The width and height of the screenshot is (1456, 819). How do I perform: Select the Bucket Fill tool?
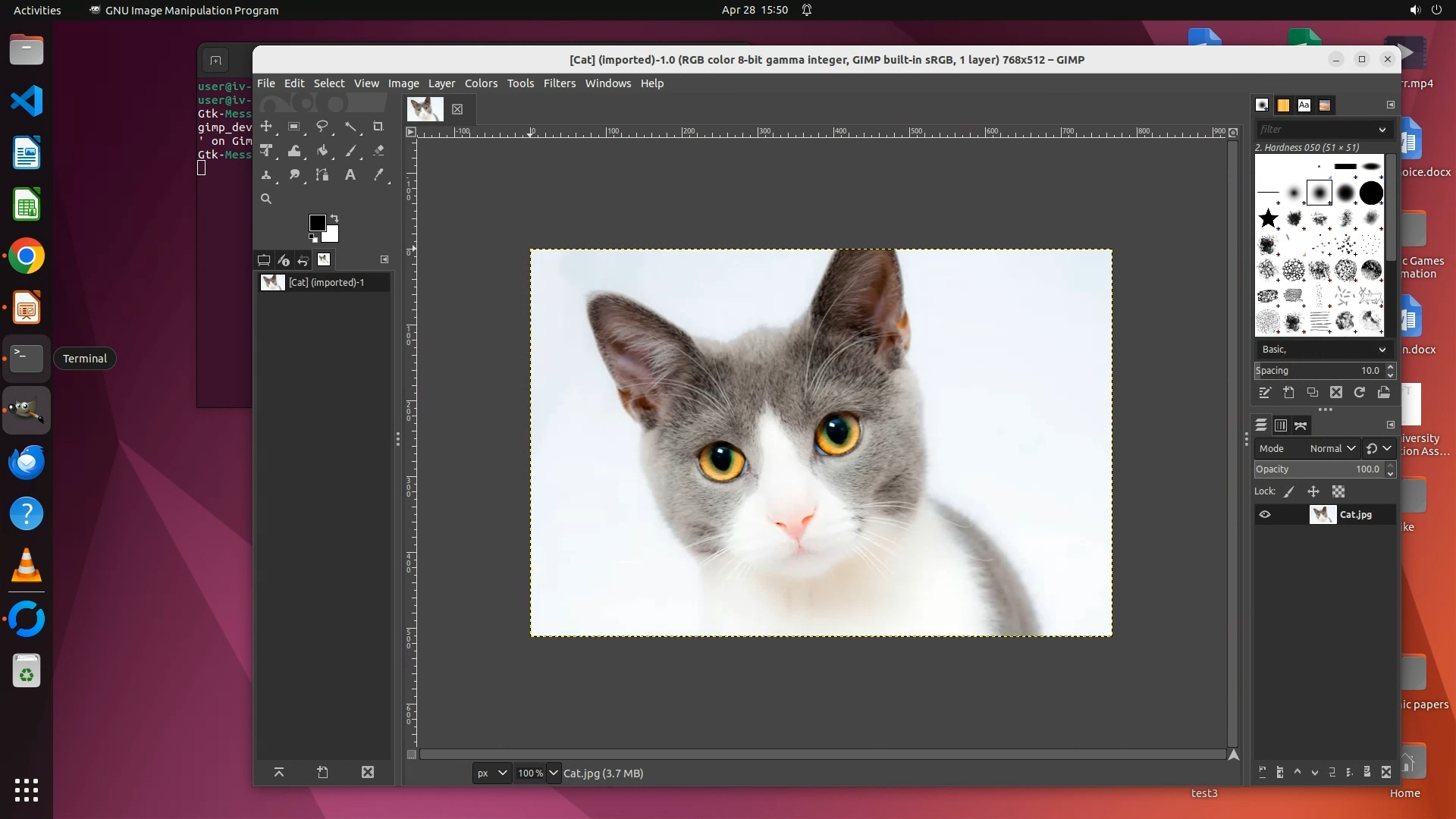322,151
